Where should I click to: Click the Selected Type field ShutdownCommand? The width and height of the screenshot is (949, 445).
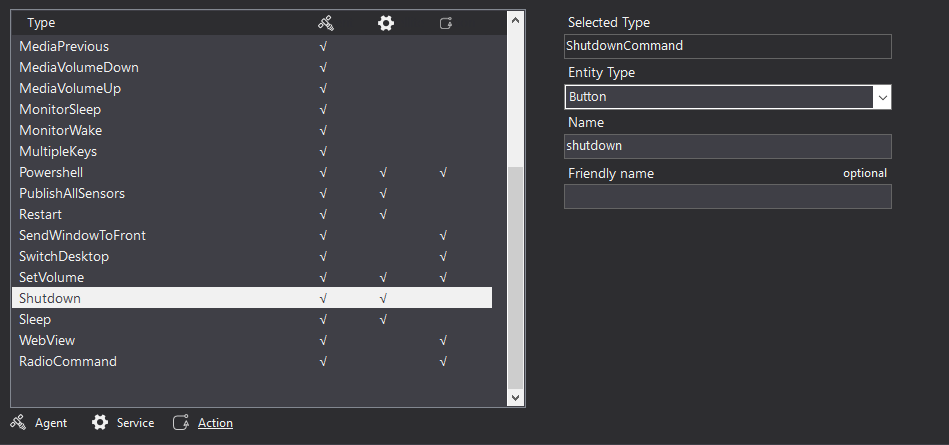tap(727, 46)
